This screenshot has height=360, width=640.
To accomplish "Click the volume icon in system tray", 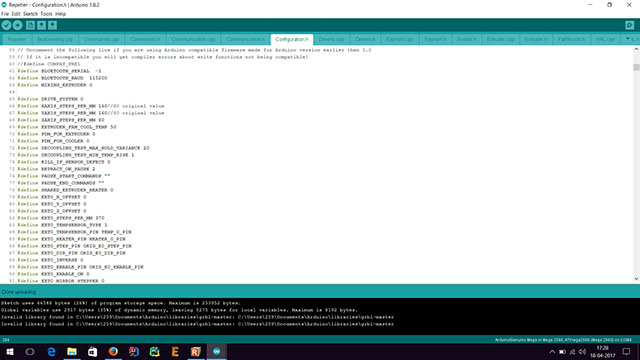I will (x=582, y=352).
